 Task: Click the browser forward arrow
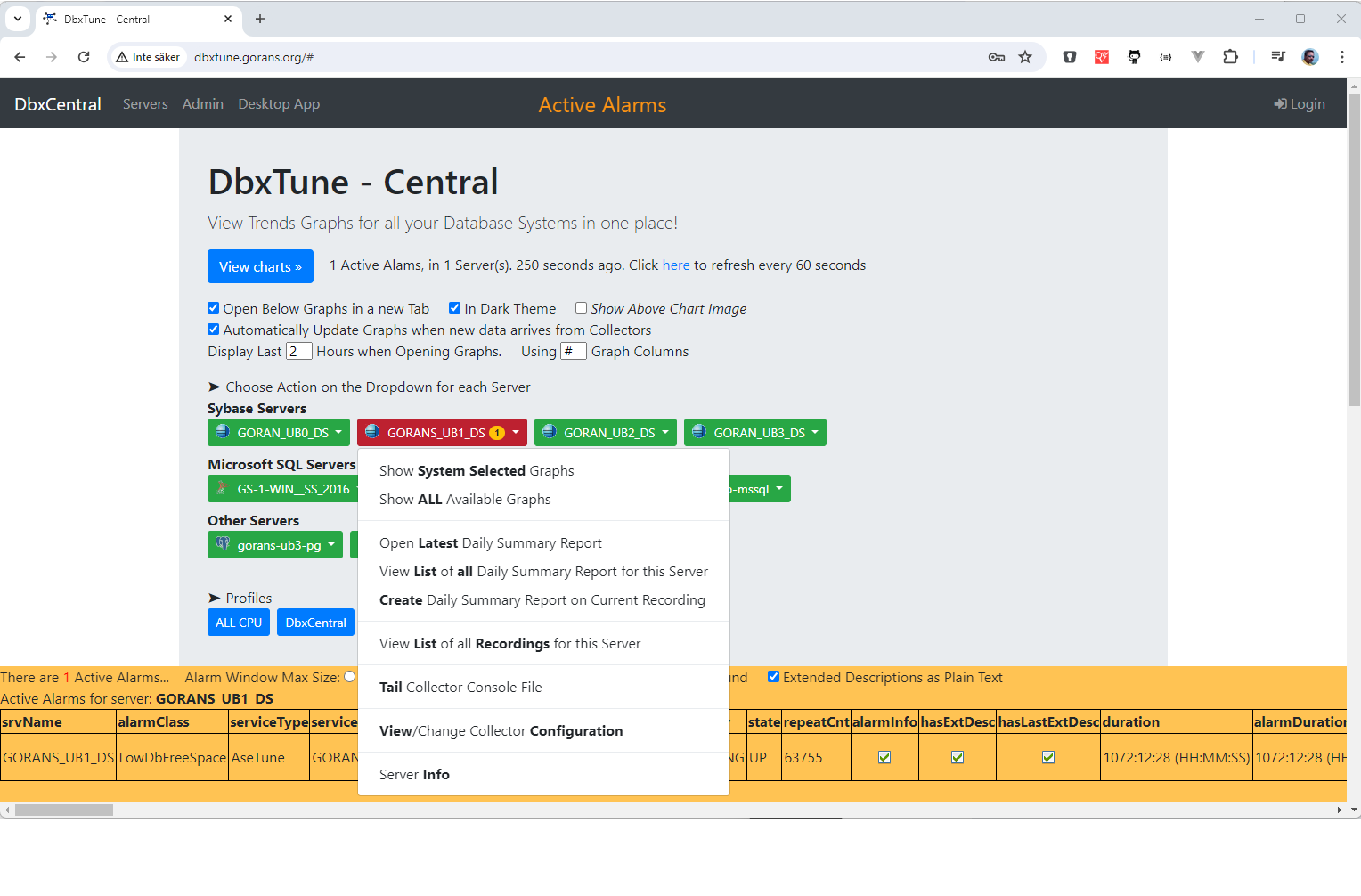(x=52, y=57)
